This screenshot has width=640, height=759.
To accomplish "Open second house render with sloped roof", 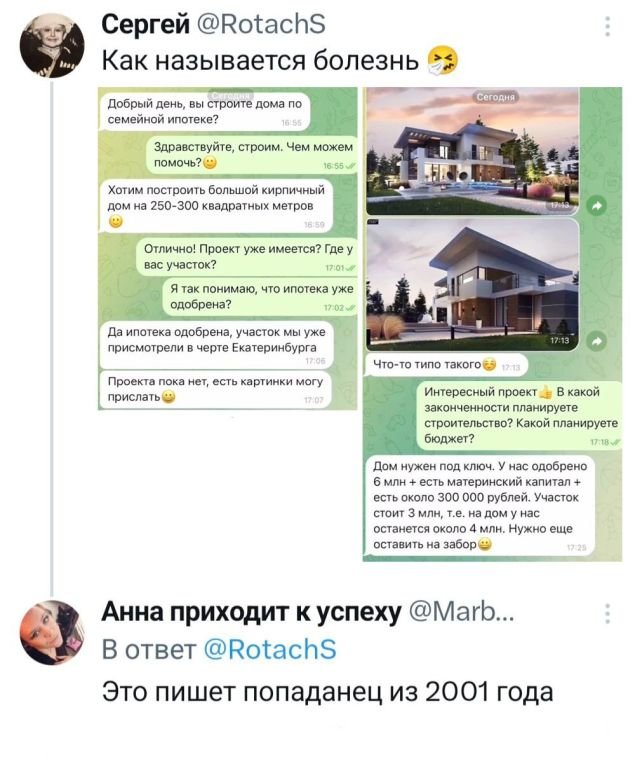I will pyautogui.click(x=472, y=285).
